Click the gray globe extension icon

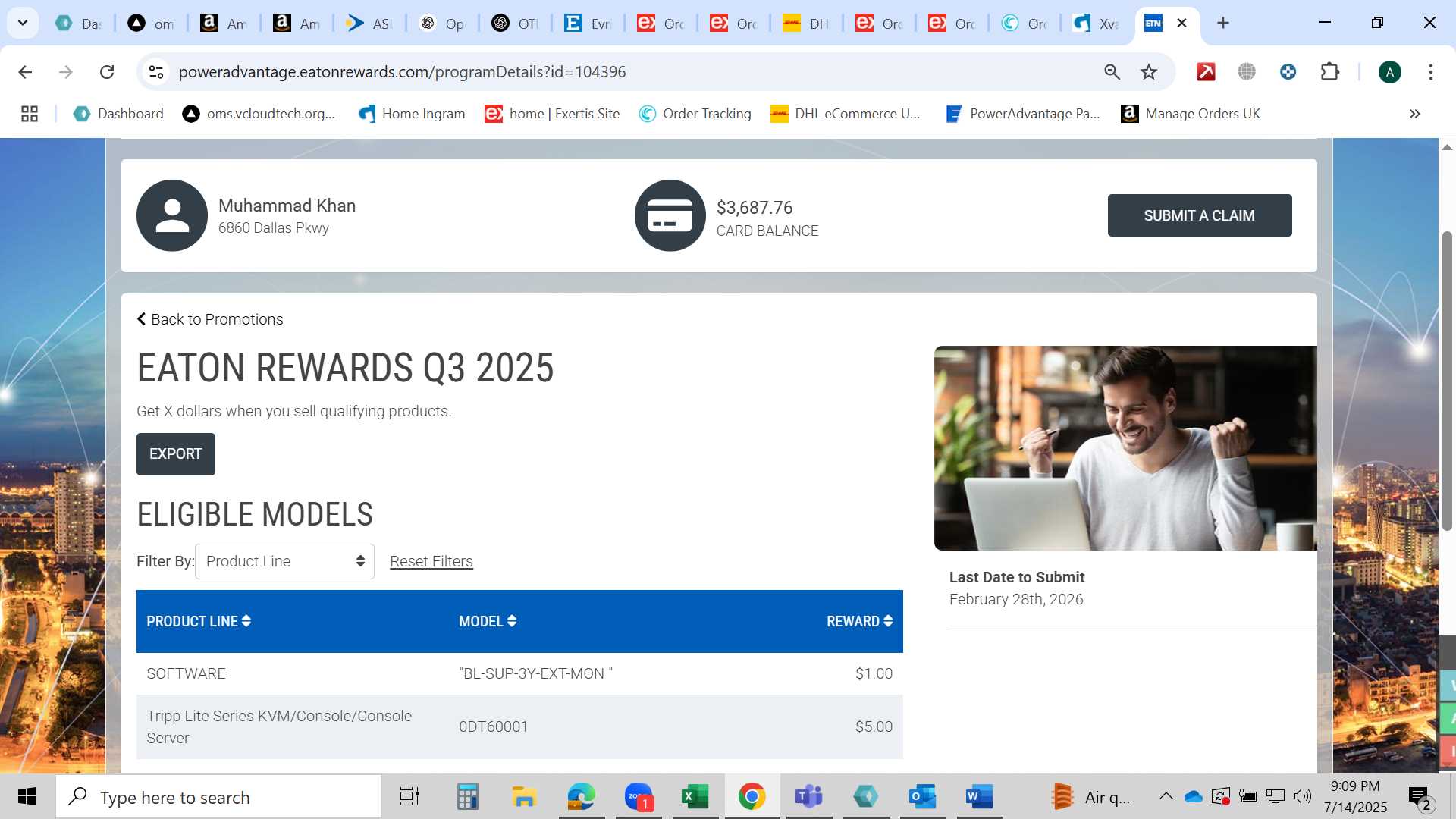(1247, 72)
